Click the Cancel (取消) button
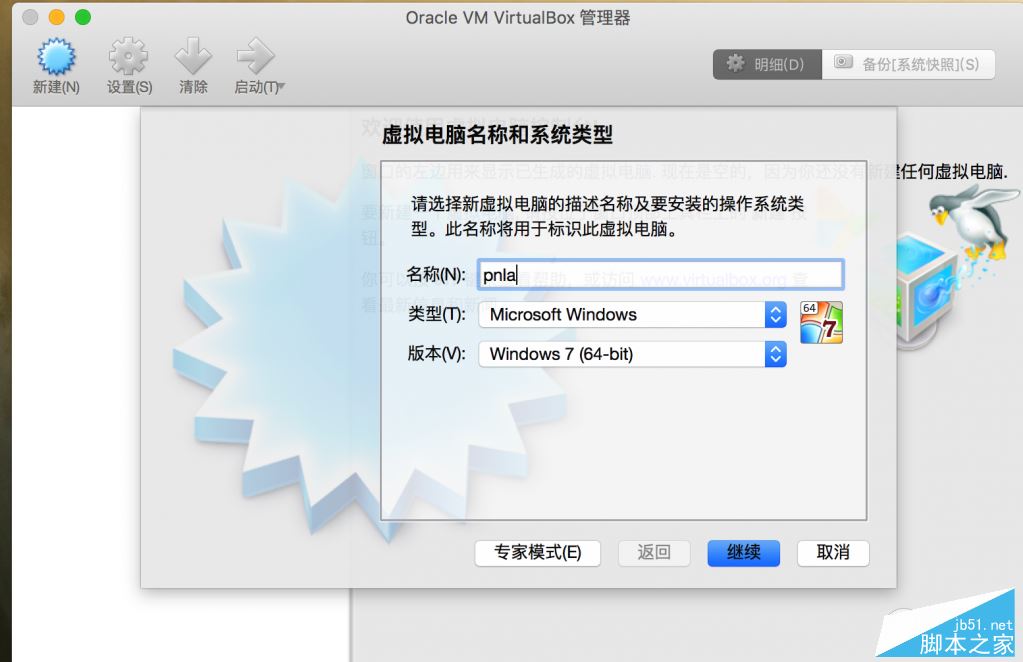 click(x=833, y=553)
